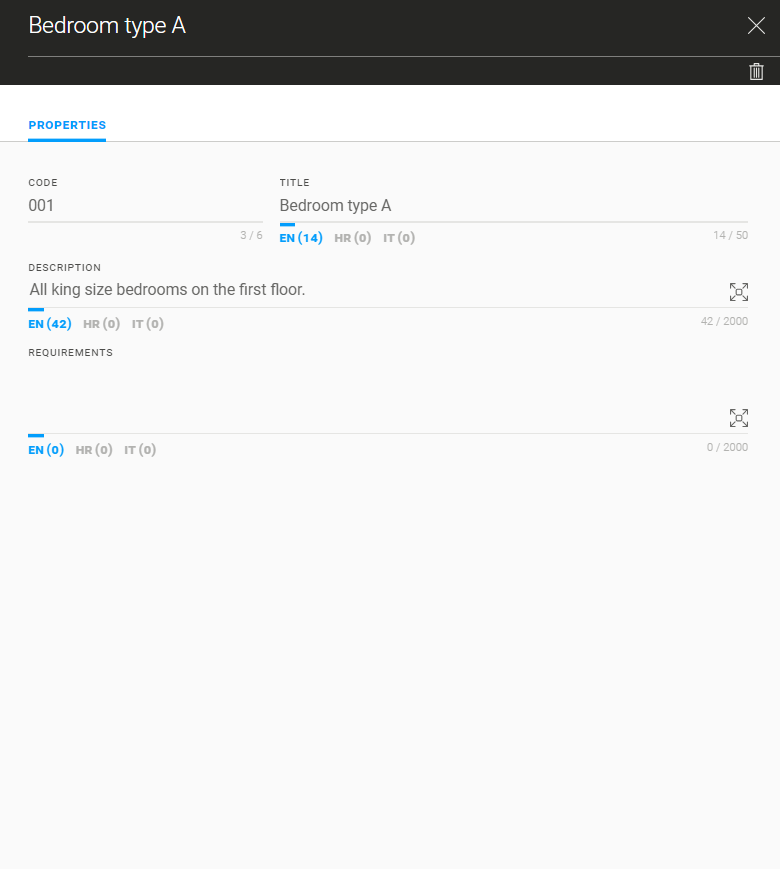Click the 3 / 6 code counter

coord(251,235)
